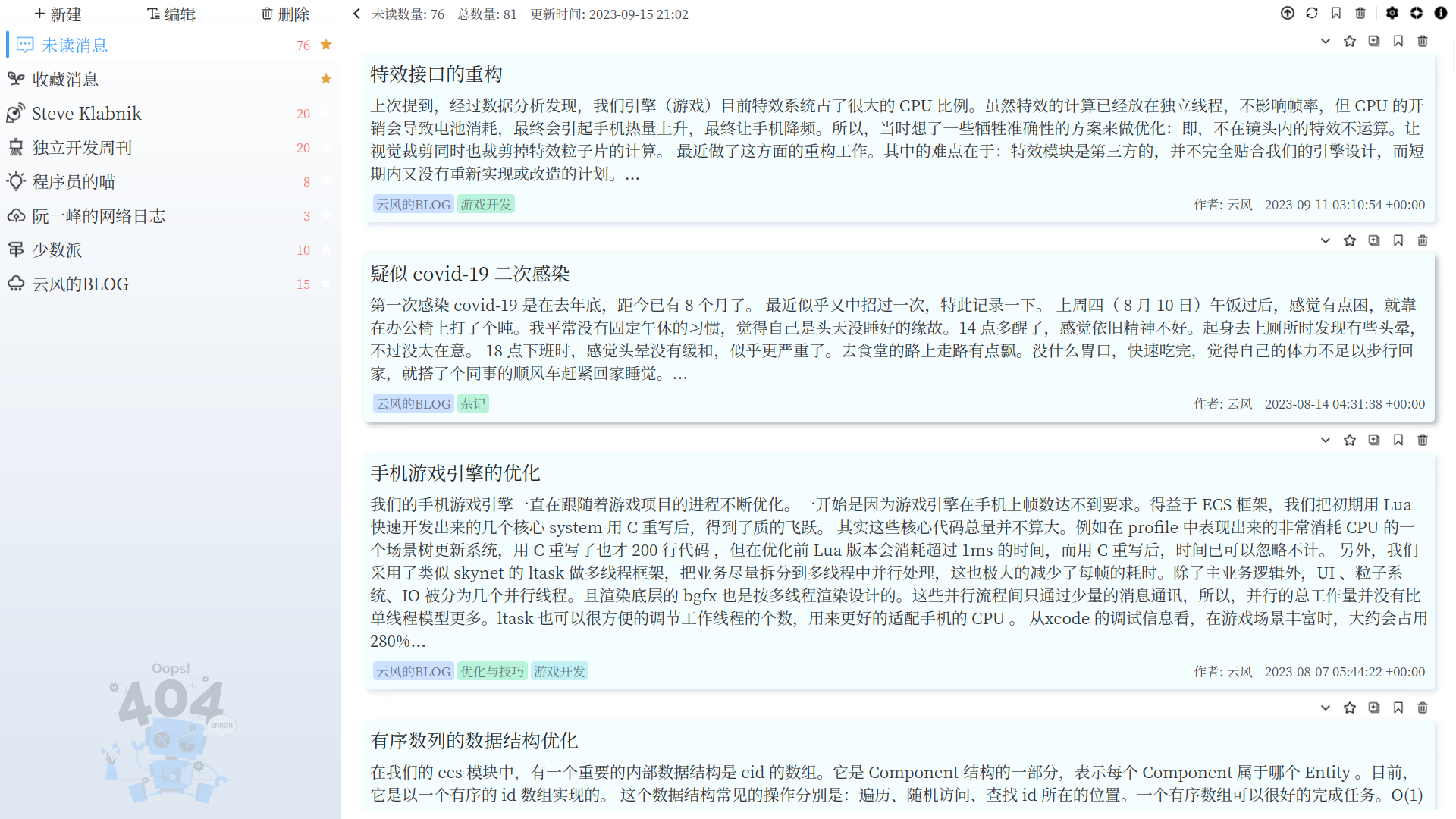Select the Steve Klabnik feed

[x=86, y=114]
